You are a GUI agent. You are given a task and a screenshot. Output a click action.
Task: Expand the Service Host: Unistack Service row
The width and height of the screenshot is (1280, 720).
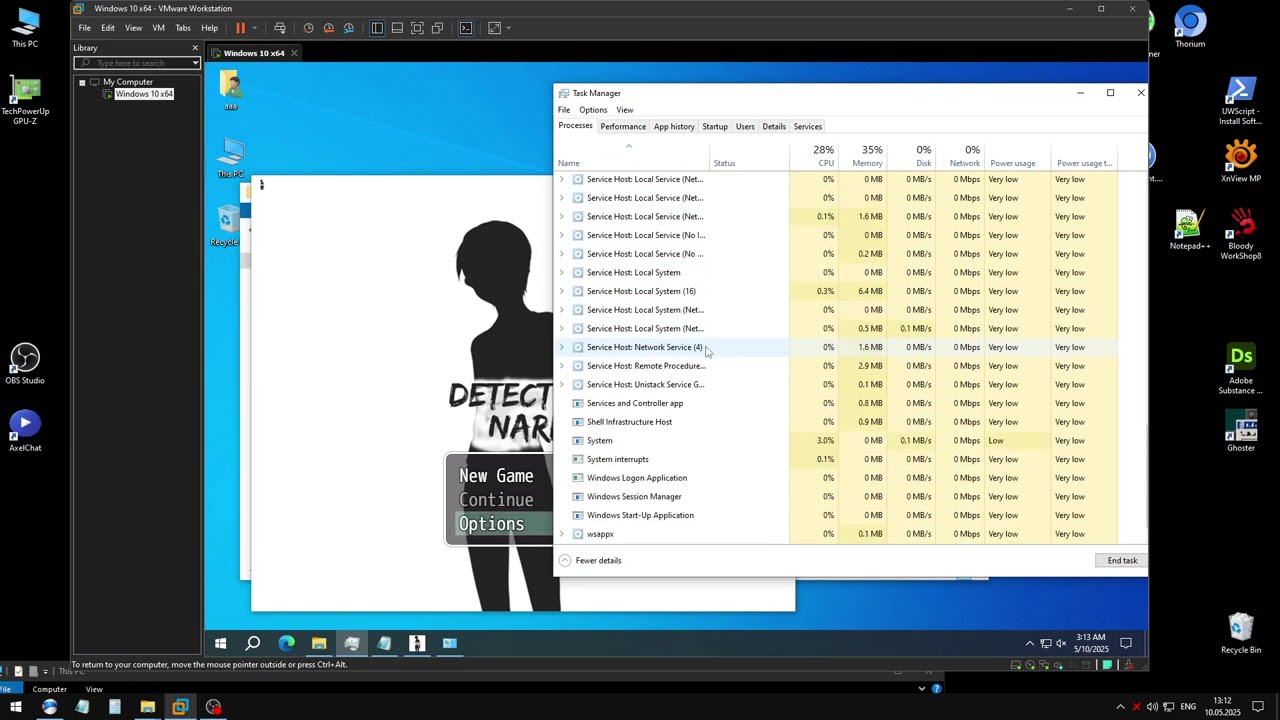coord(561,384)
